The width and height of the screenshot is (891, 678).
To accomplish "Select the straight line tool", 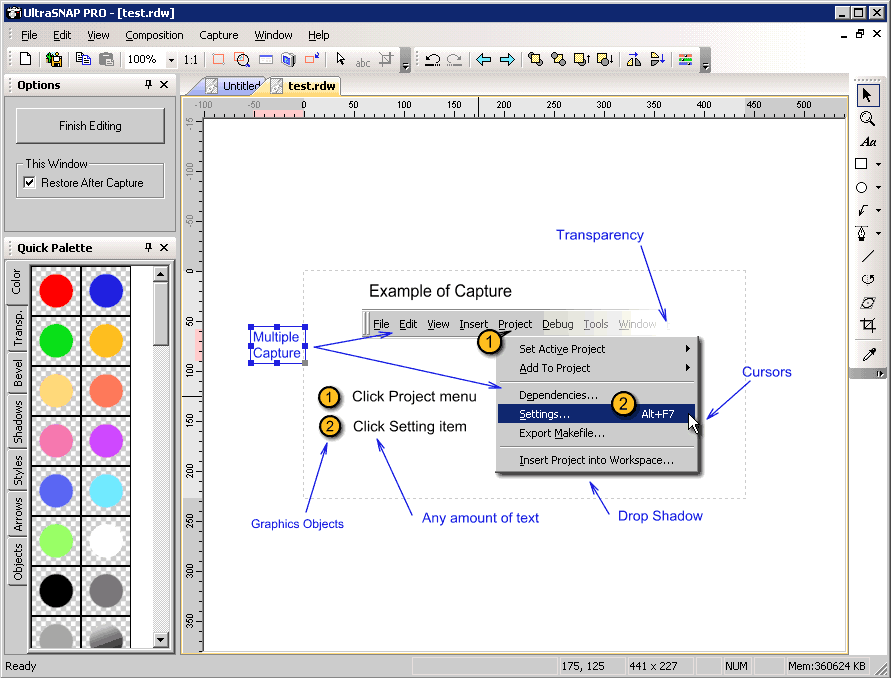I will point(867,256).
